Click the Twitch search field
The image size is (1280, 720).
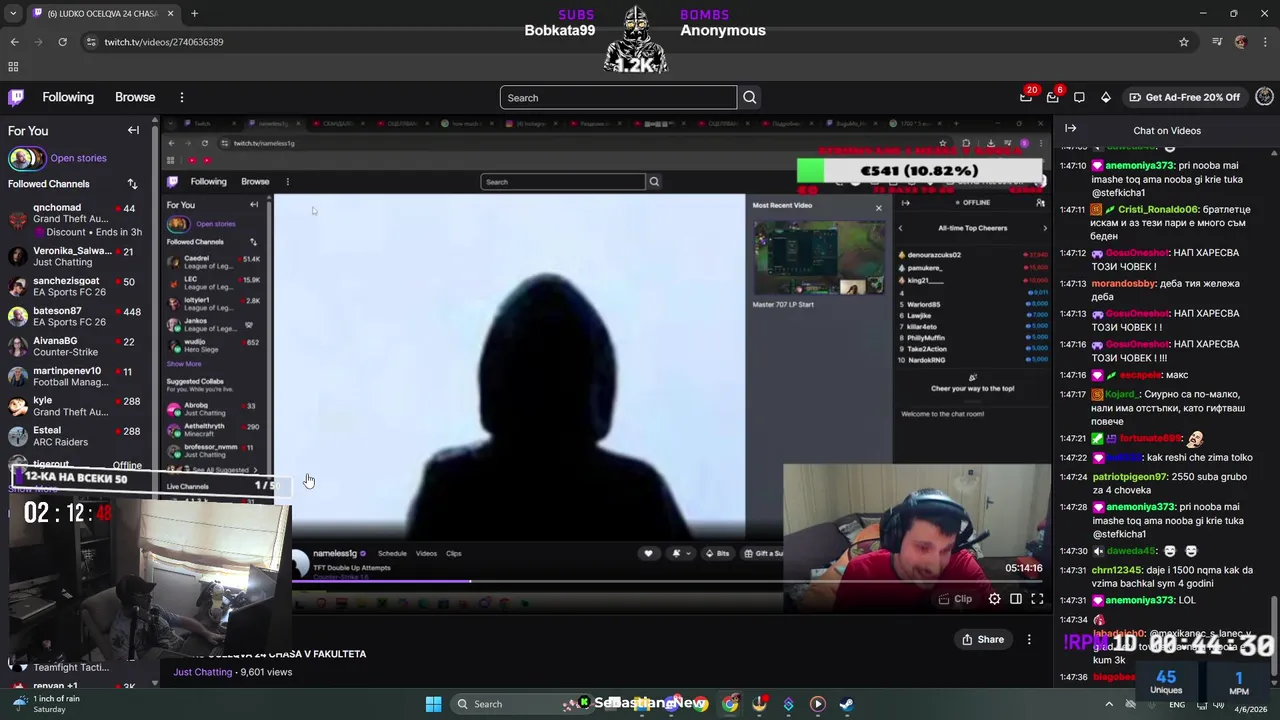pos(618,98)
